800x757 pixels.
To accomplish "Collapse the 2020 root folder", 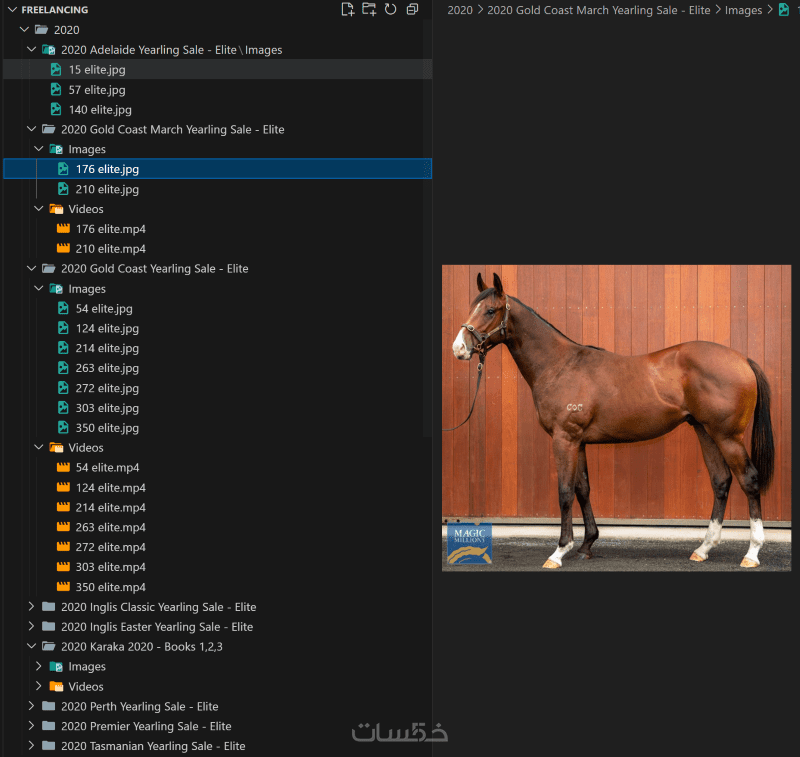I will point(24,30).
